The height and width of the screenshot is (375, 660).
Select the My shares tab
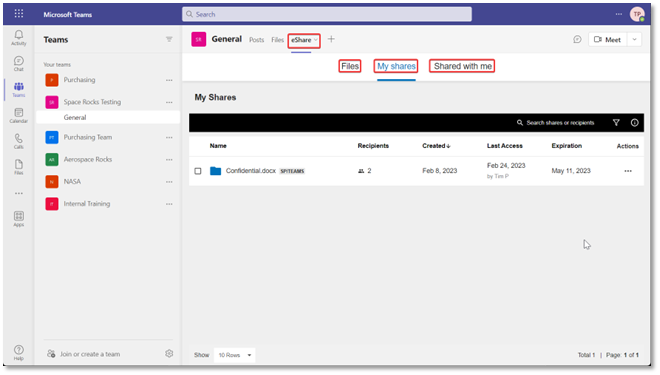point(396,66)
